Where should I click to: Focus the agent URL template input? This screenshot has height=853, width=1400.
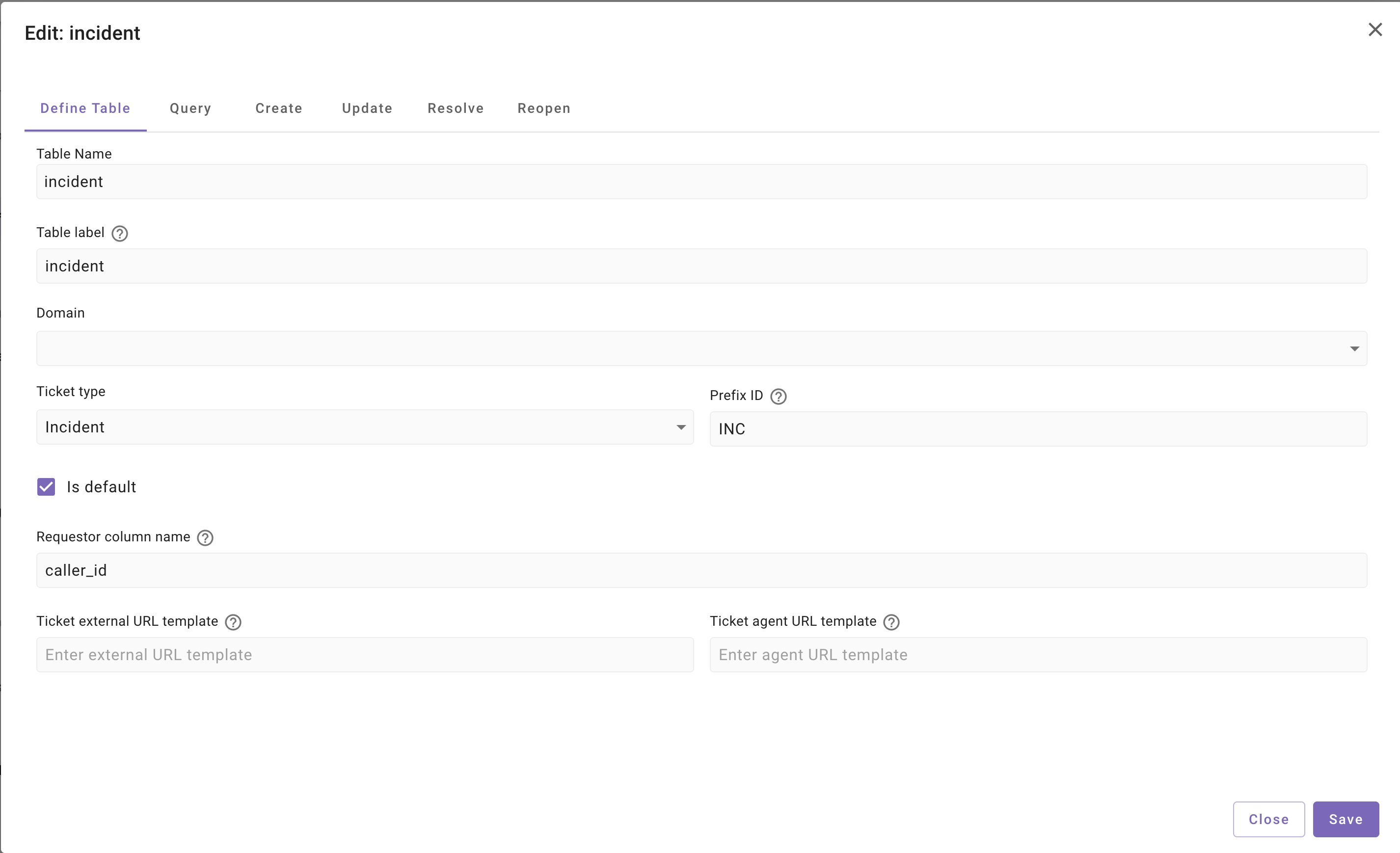point(1038,655)
